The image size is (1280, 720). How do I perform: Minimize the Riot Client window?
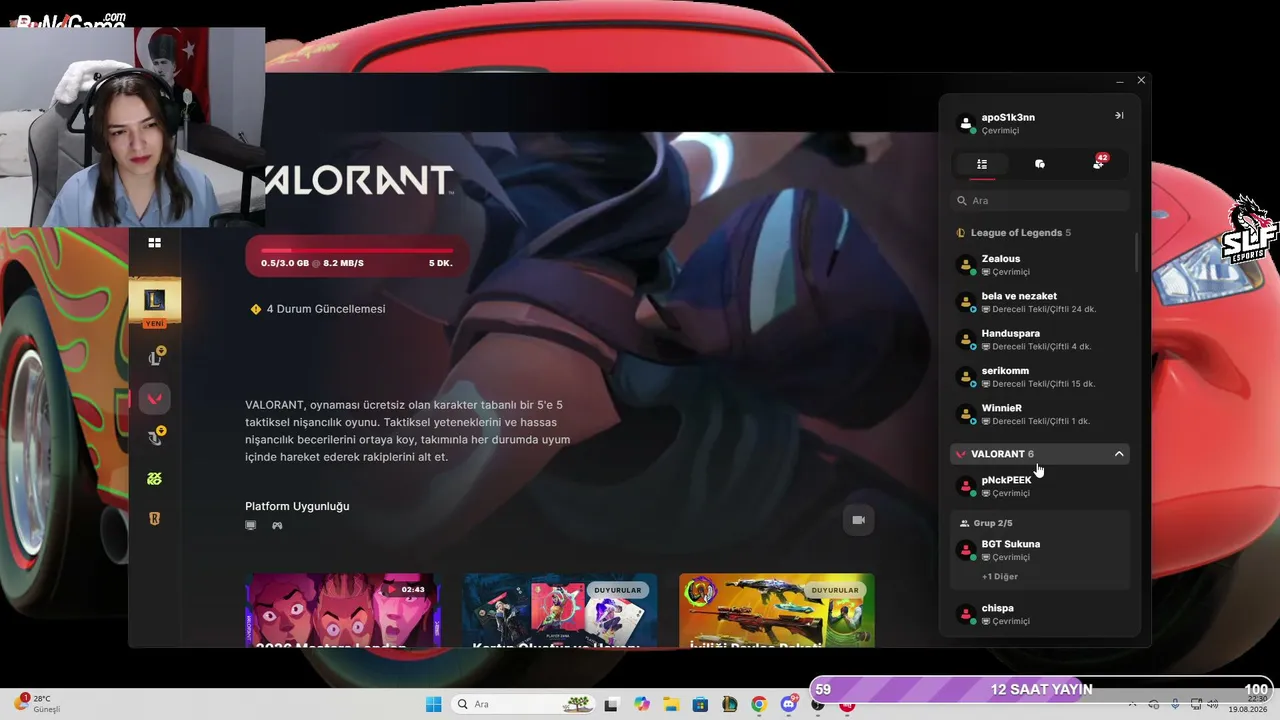click(x=1120, y=80)
